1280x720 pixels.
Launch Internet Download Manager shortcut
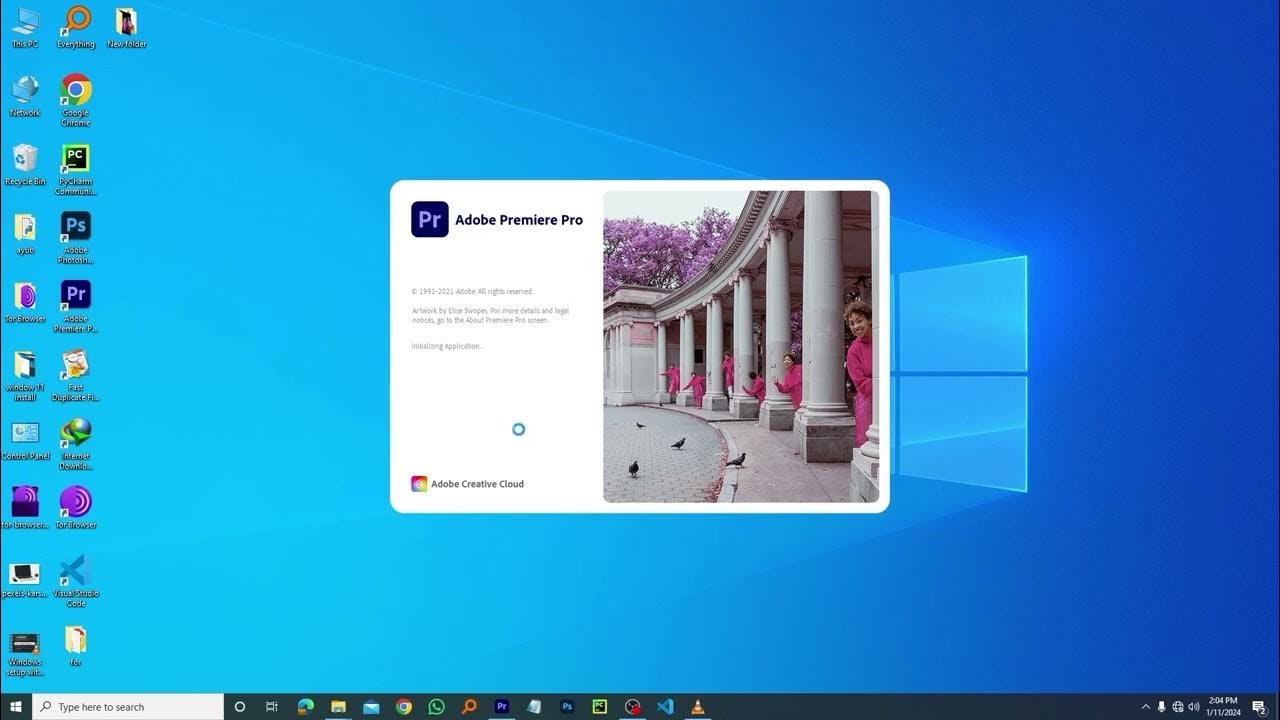[x=76, y=444]
